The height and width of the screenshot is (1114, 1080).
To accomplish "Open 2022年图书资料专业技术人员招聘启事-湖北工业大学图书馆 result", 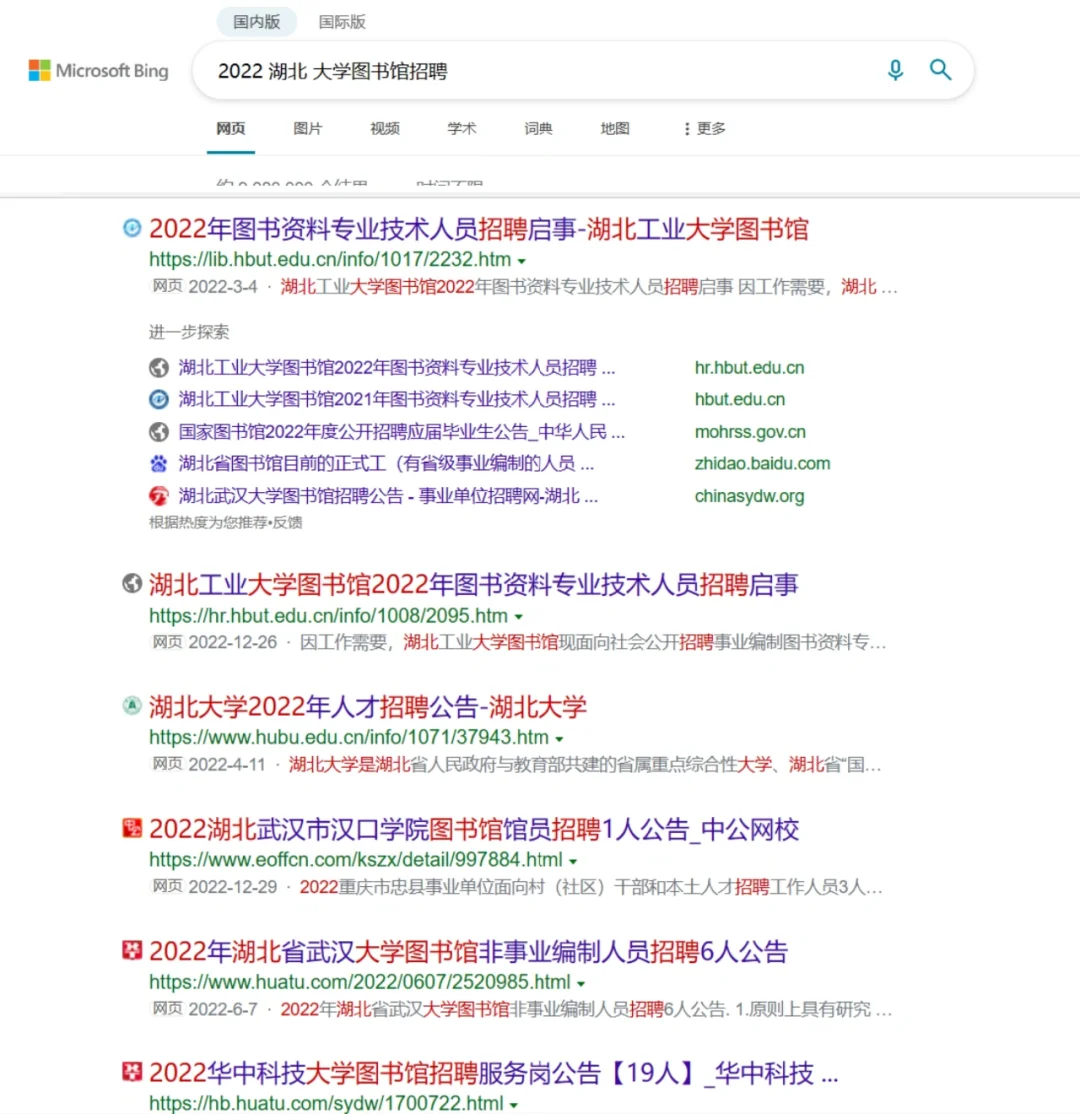I will [x=479, y=229].
